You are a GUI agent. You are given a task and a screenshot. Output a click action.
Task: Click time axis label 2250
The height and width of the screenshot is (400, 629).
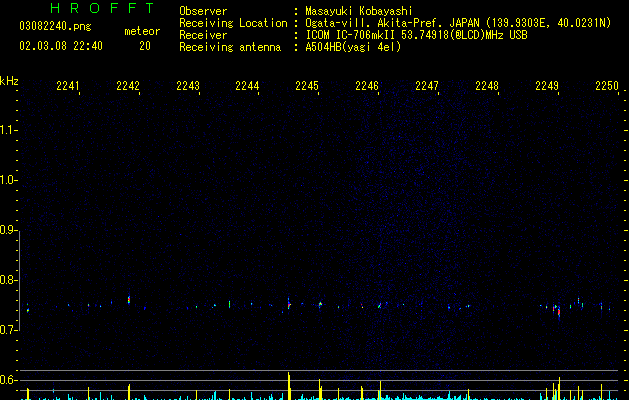[x=607, y=86]
